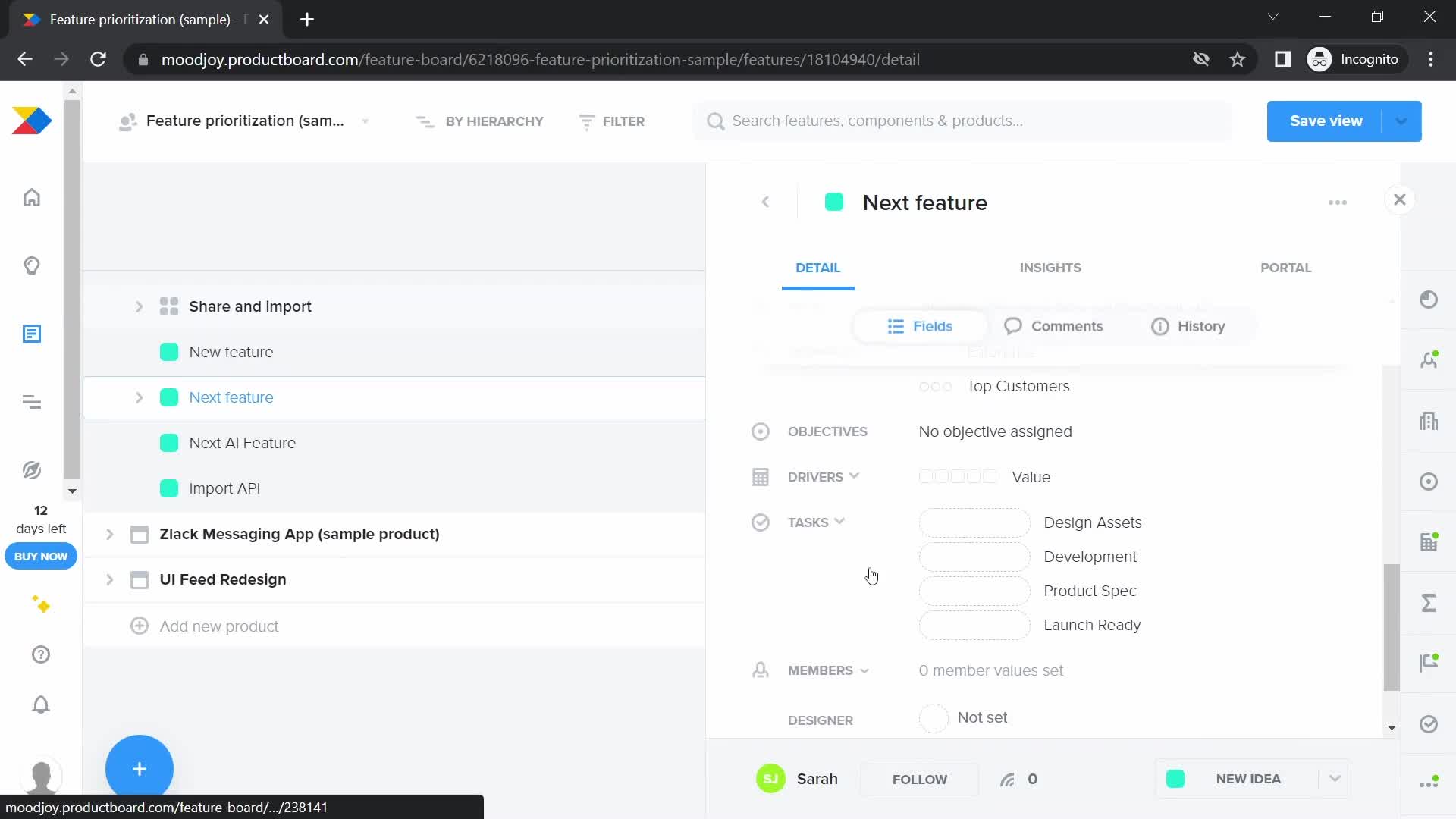
Task: Click the BUY NOW button
Action: 41,556
